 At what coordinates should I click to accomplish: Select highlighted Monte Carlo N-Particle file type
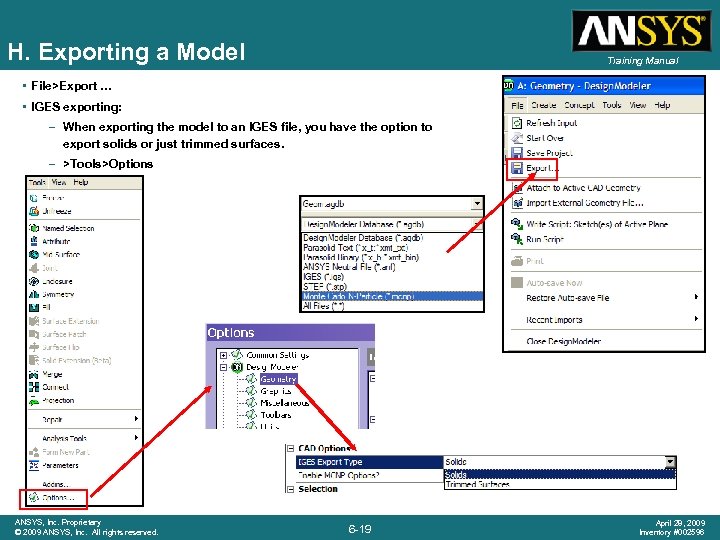tap(392, 296)
